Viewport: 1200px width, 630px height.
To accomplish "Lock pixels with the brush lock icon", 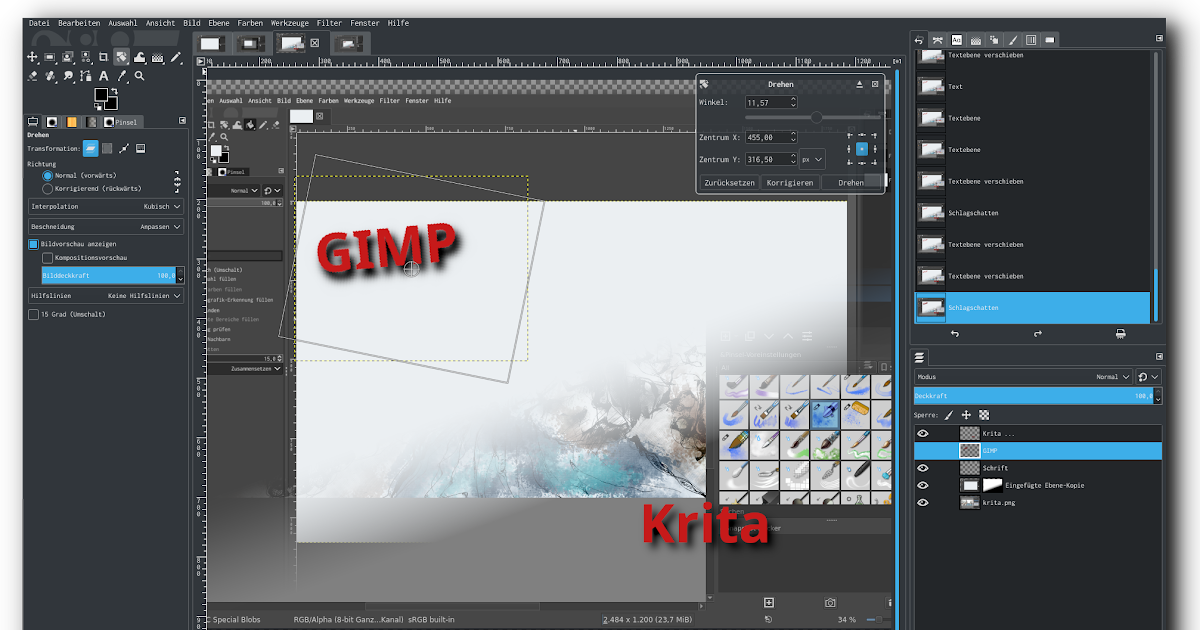I will [x=948, y=415].
